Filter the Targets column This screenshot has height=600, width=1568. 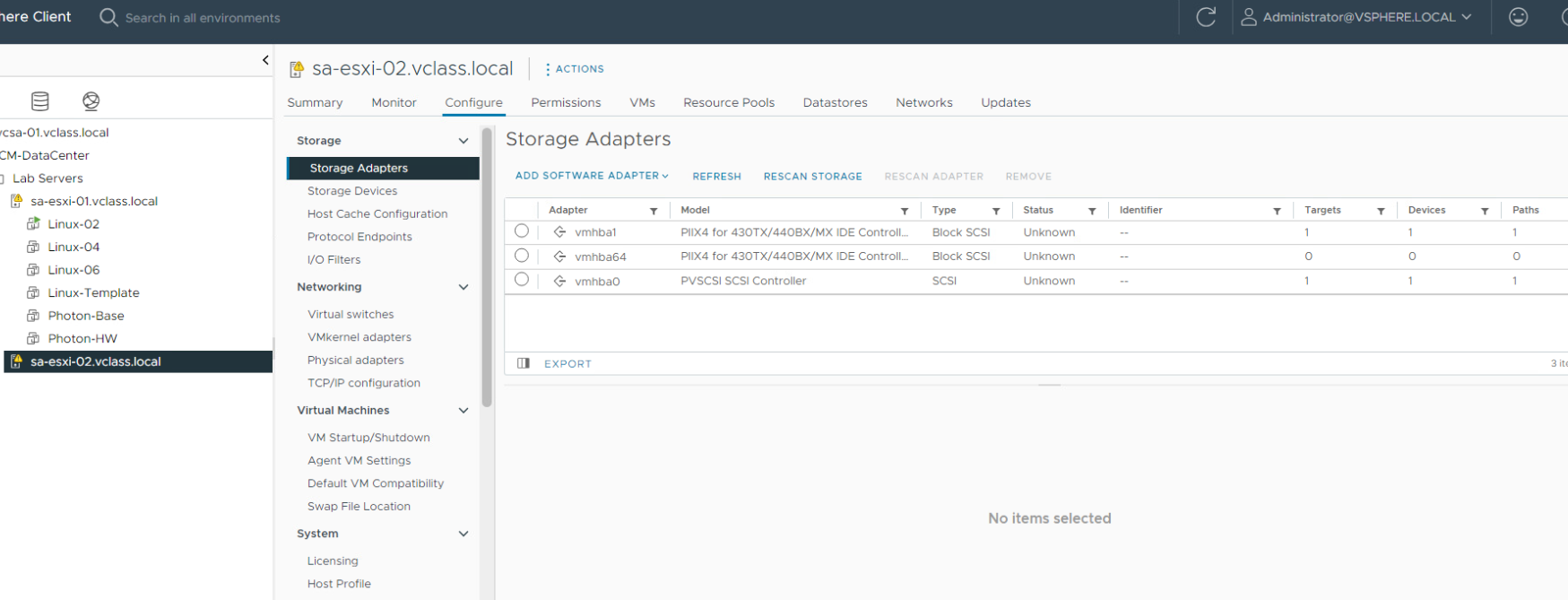(1381, 211)
